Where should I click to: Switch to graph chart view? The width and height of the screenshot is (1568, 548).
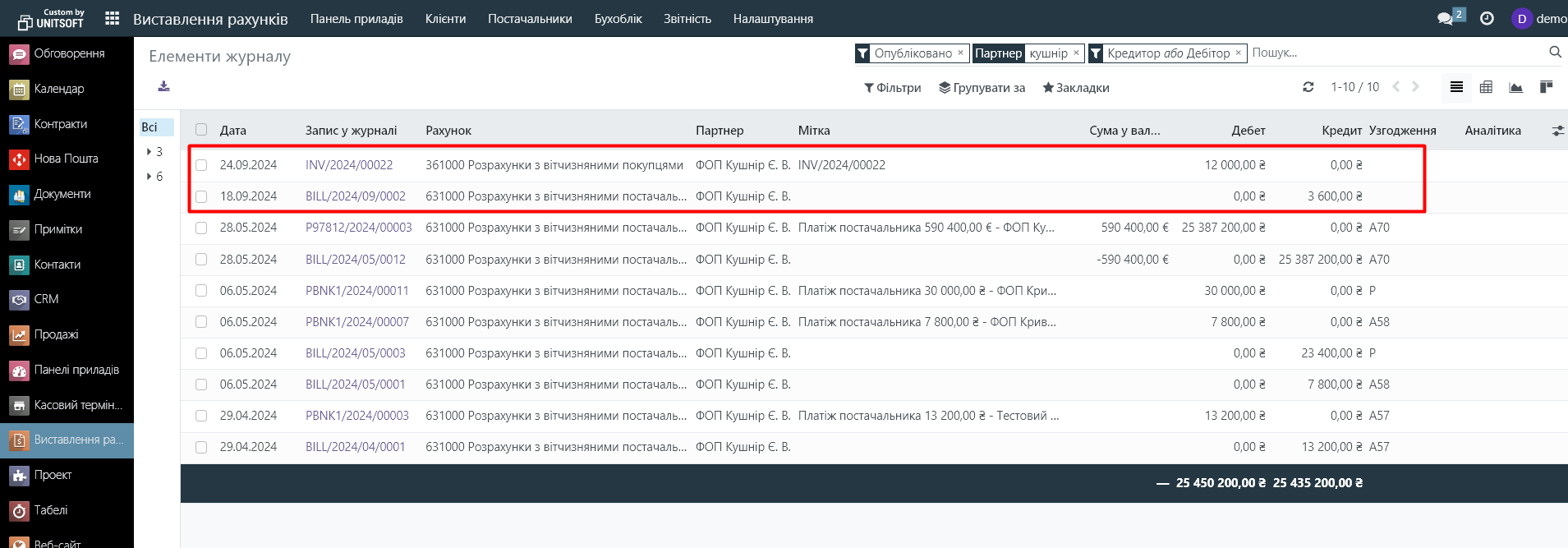(1515, 87)
